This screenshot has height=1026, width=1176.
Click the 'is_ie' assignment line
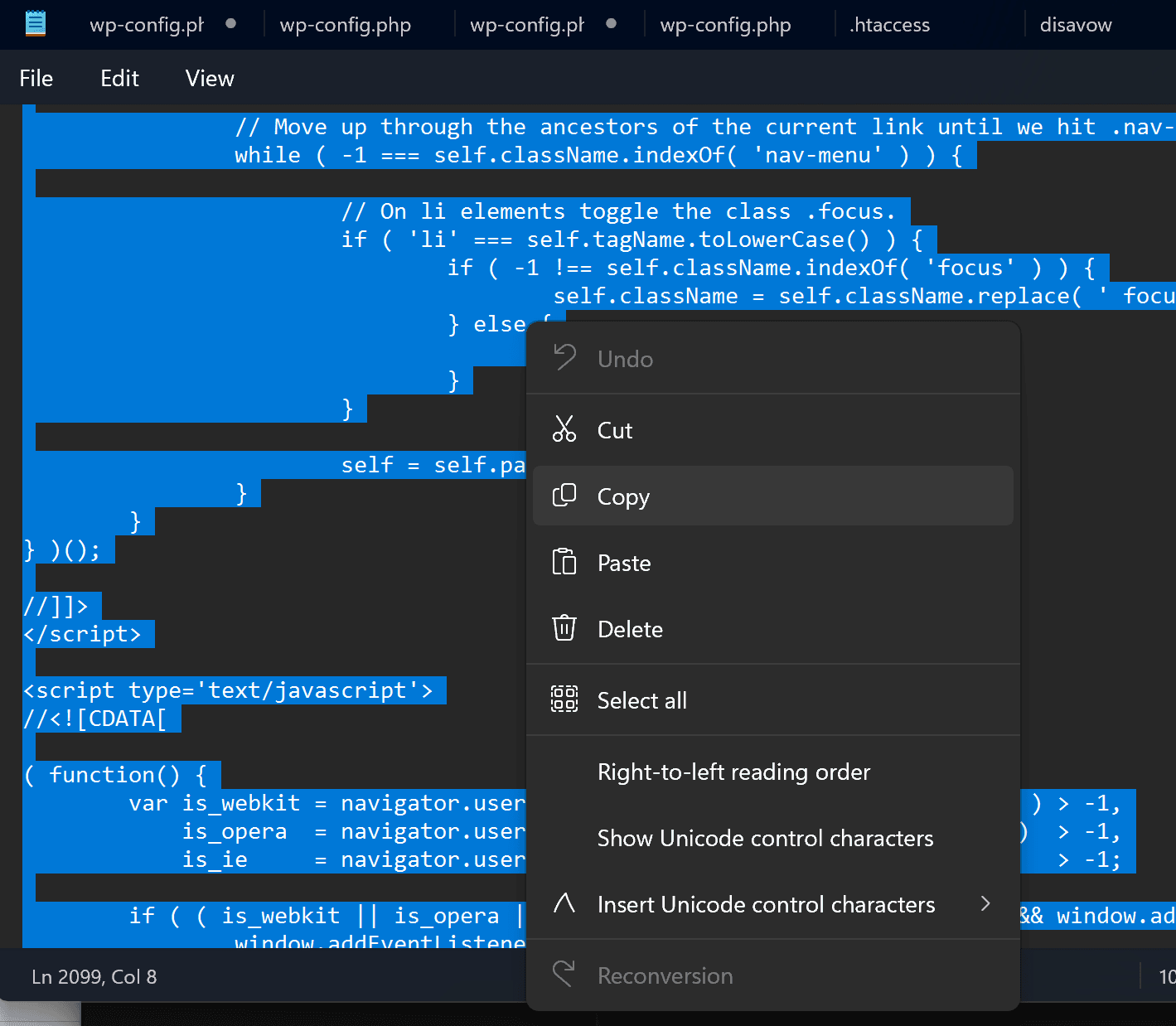click(354, 859)
